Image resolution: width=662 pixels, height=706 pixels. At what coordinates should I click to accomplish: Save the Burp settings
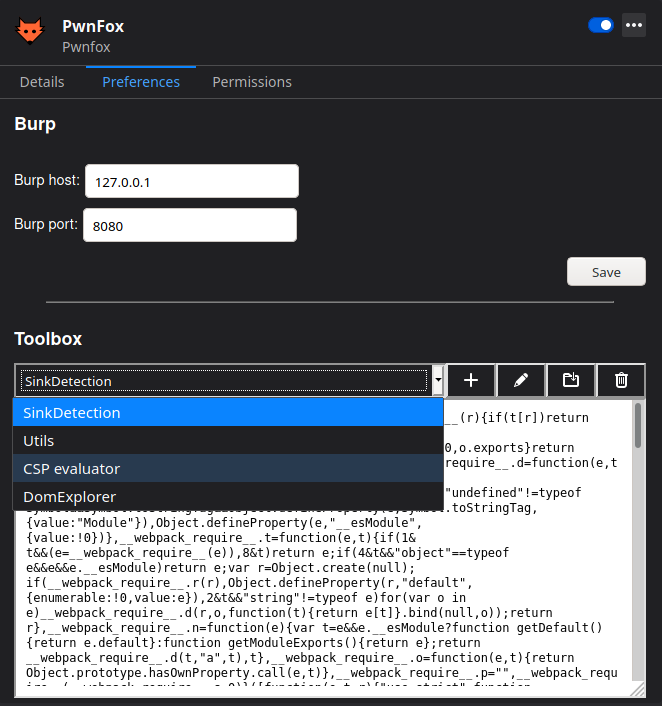(606, 272)
